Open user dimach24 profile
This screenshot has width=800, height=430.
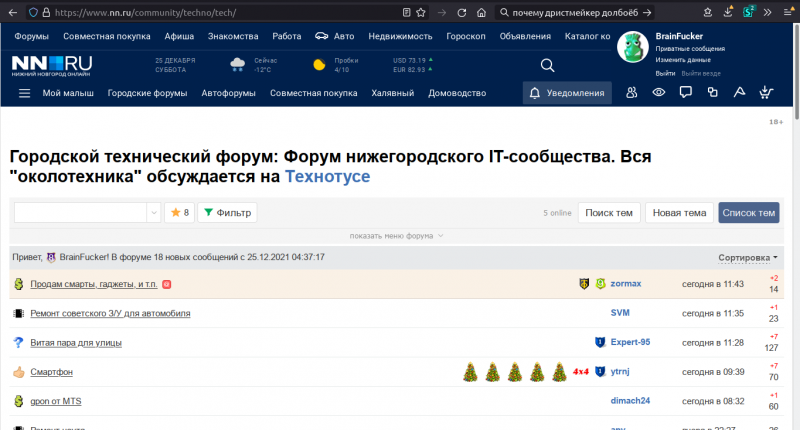click(631, 401)
